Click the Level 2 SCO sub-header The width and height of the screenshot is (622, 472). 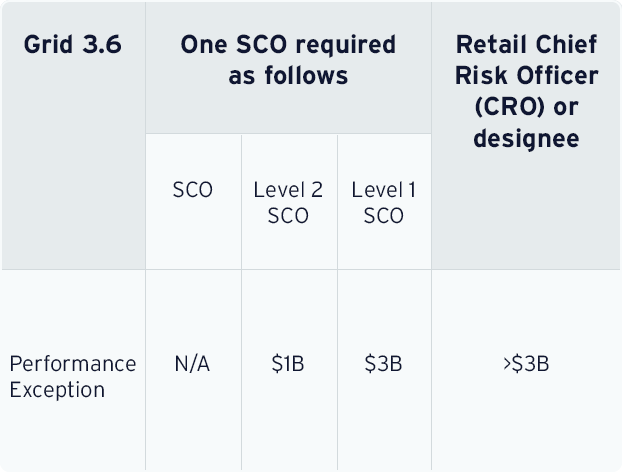[x=288, y=202]
